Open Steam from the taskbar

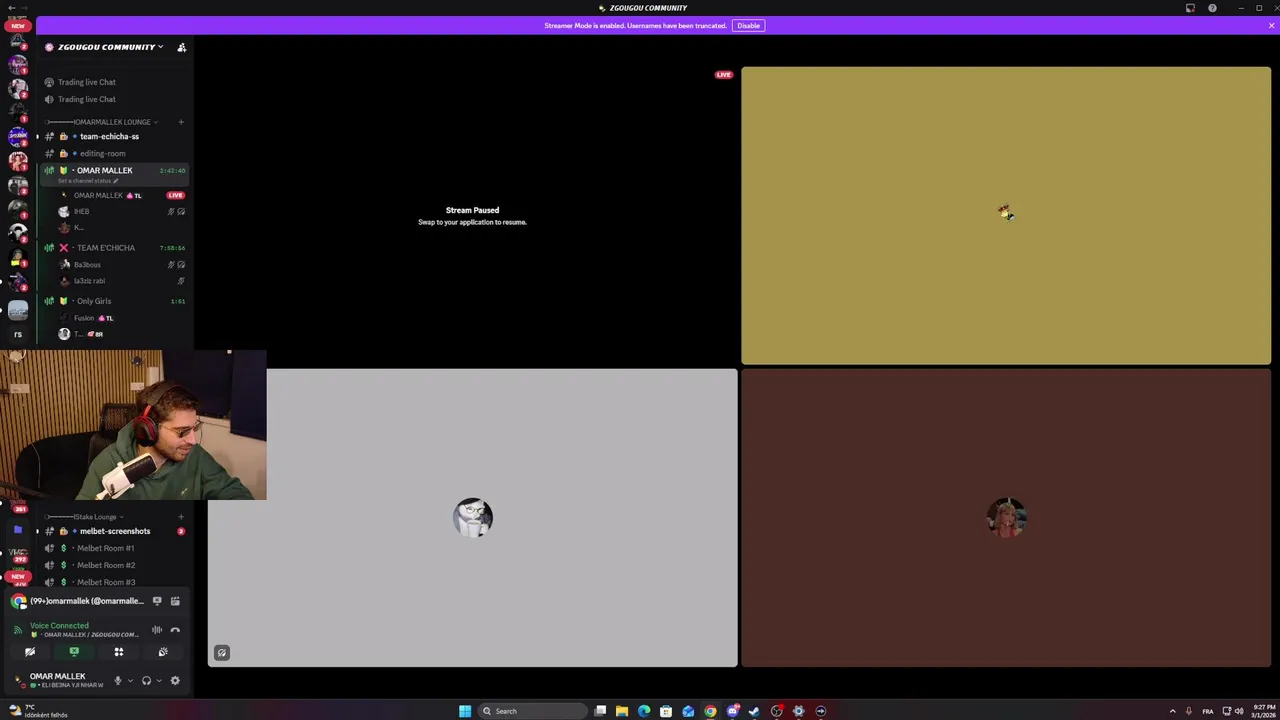click(x=754, y=711)
